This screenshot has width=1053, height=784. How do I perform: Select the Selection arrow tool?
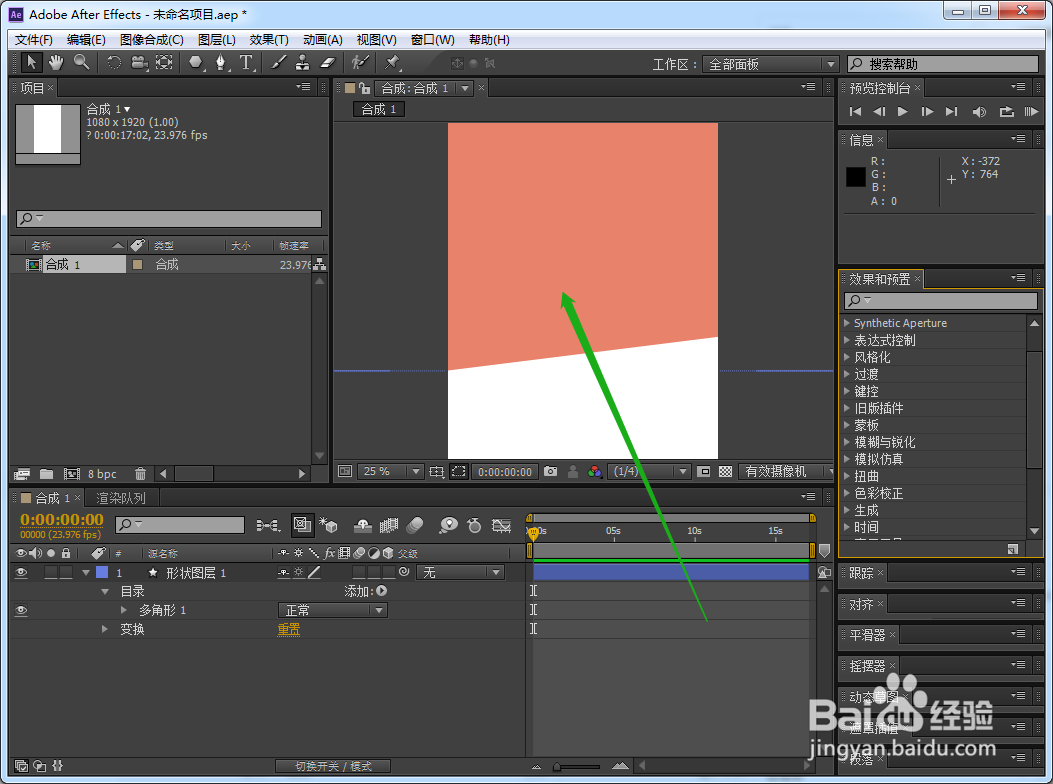point(30,62)
